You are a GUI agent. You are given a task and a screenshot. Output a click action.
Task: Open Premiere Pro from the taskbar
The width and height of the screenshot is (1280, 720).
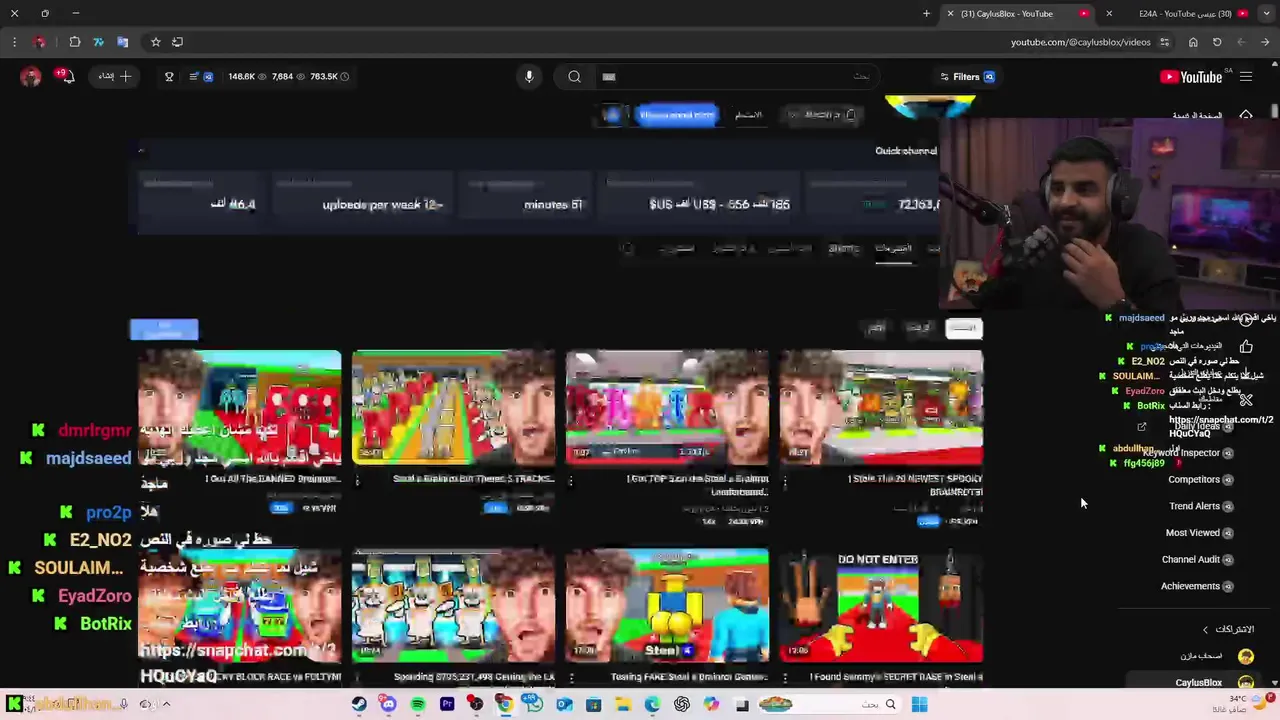447,704
